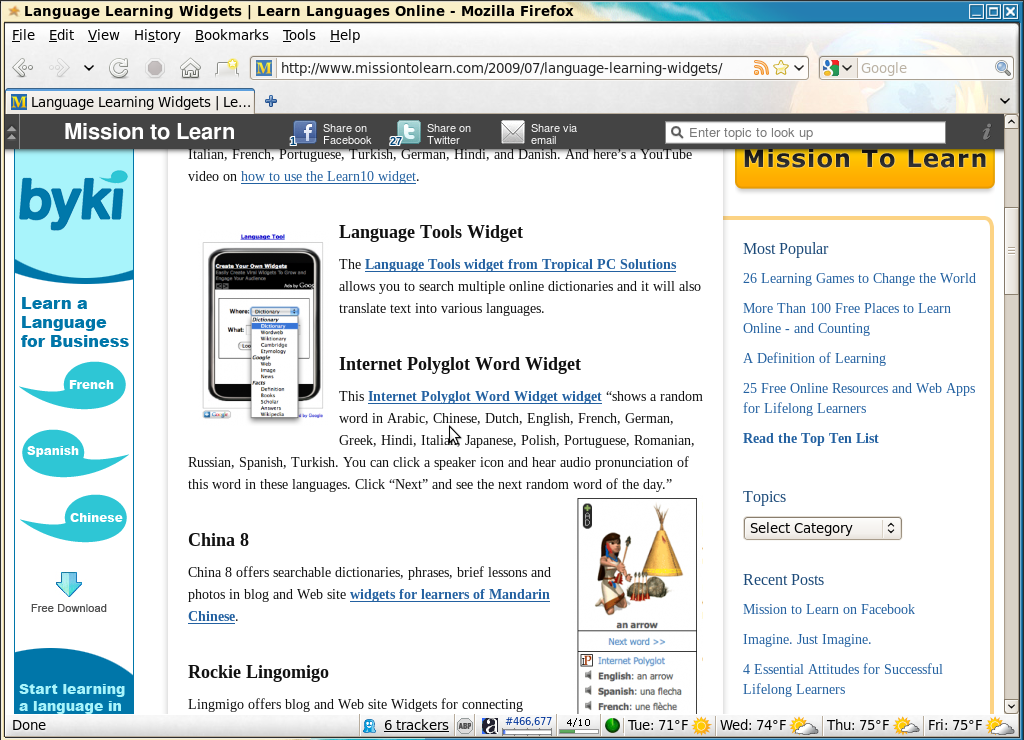Go forward with the Forward arrow button
The width and height of the screenshot is (1024, 740).
59,68
